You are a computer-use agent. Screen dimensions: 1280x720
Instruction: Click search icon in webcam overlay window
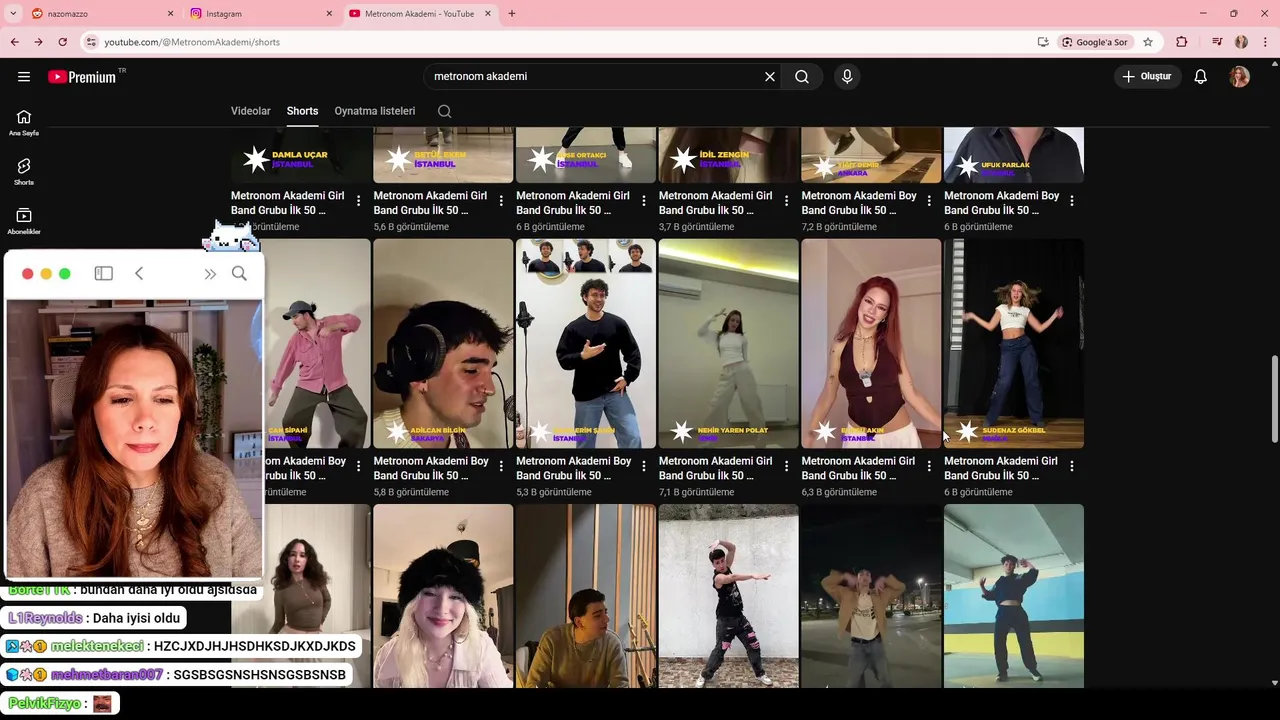click(x=239, y=273)
